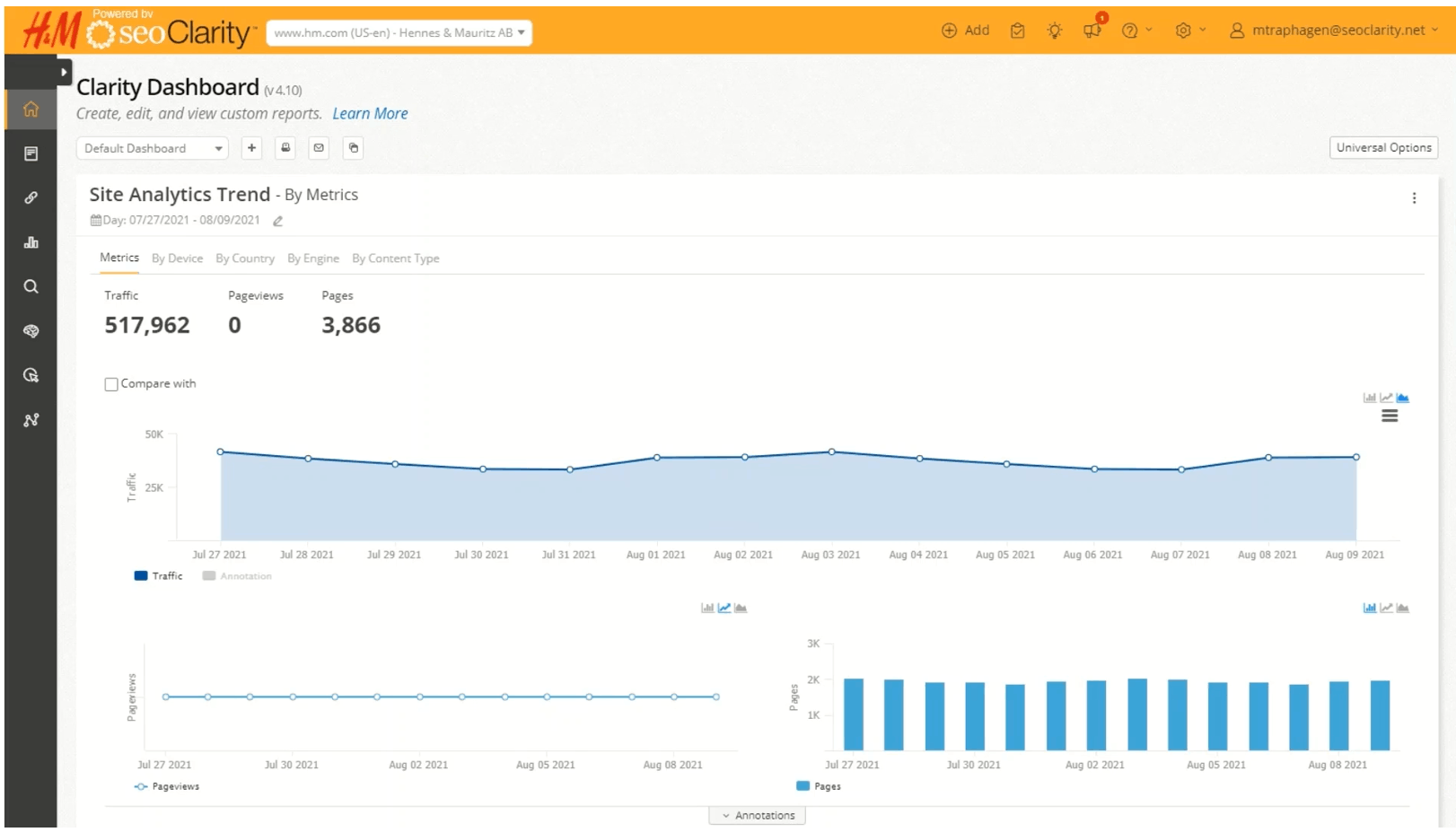Click the link-building icon in sidebar
Viewport: 1456px width, 832px height.
pos(31,197)
